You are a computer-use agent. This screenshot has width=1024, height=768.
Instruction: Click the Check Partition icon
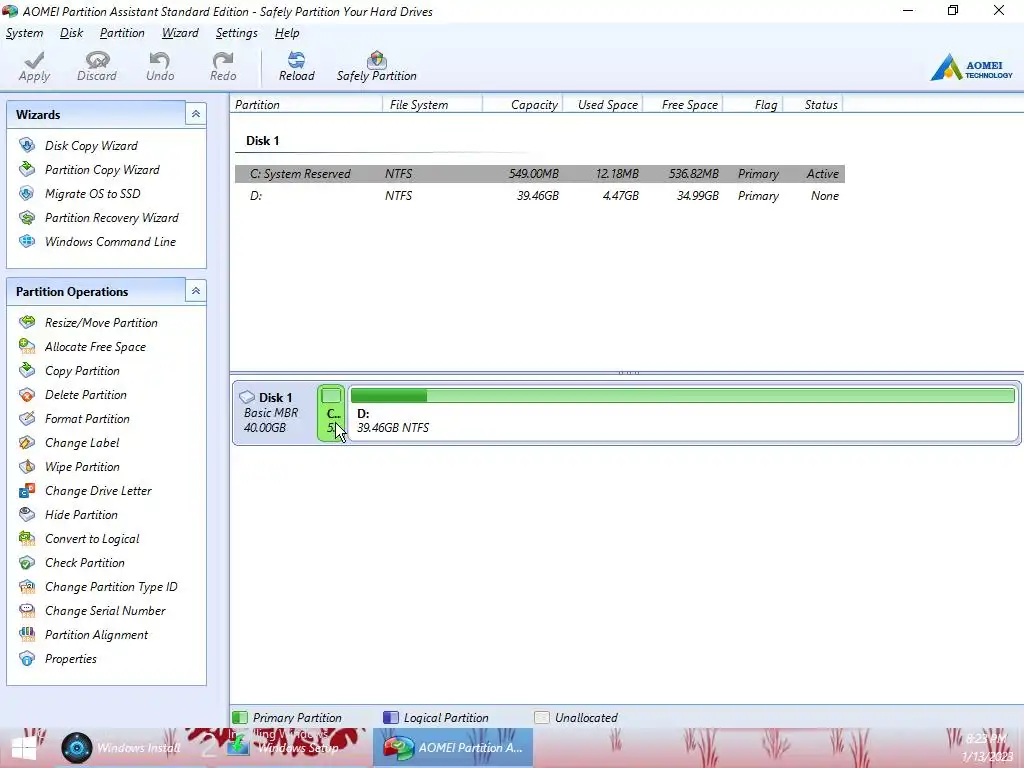coord(27,562)
